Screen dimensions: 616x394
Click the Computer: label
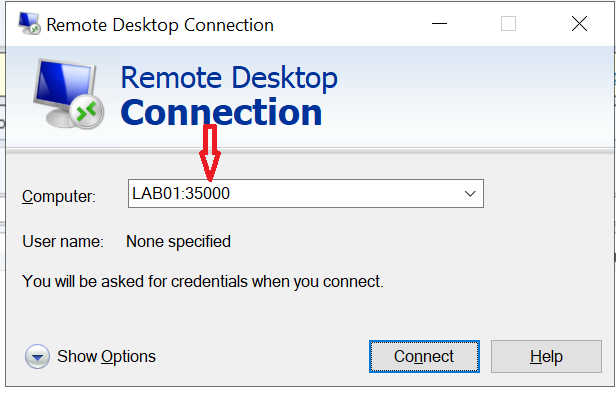(x=59, y=196)
